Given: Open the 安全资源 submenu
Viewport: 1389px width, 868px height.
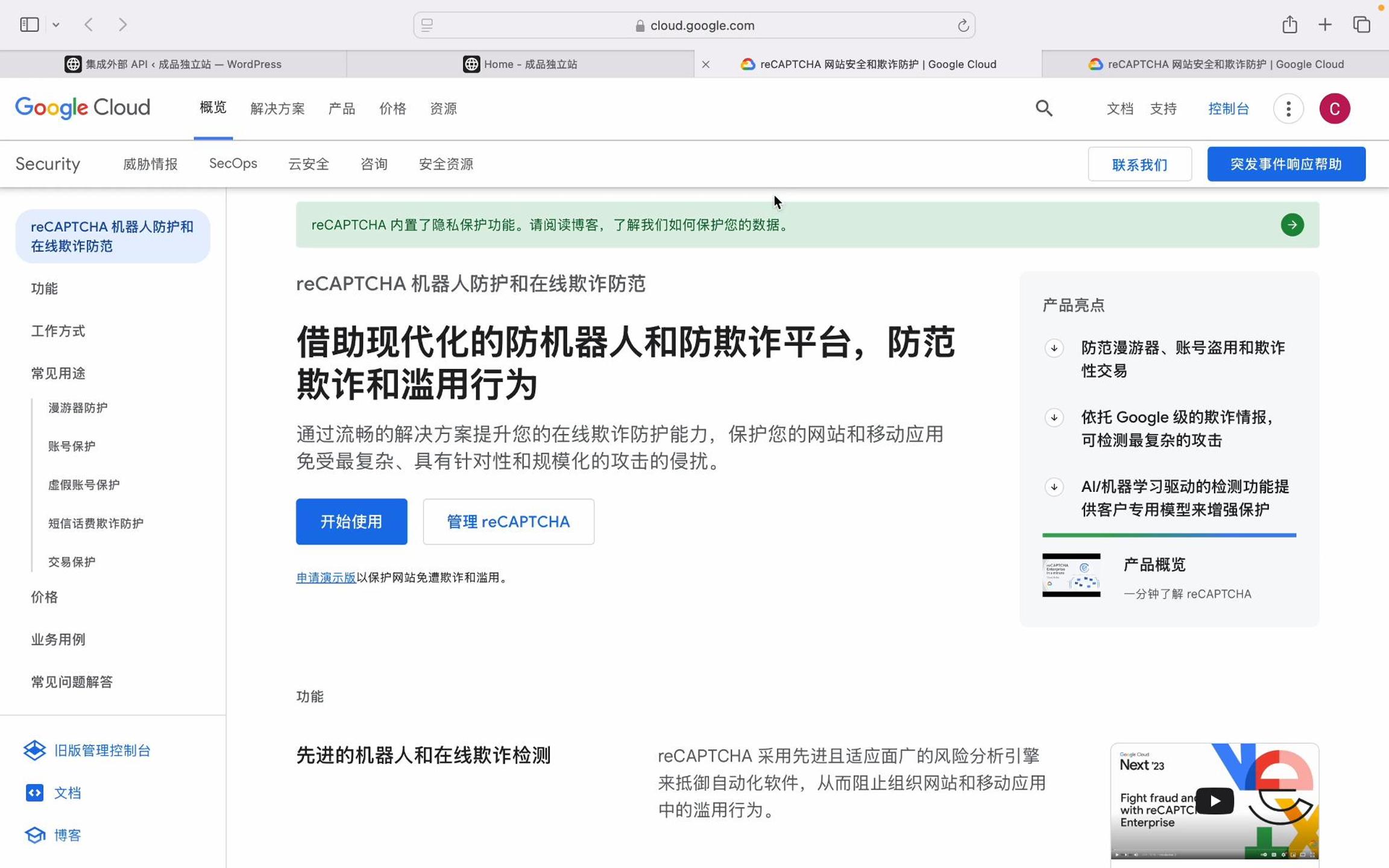Looking at the screenshot, I should point(446,164).
